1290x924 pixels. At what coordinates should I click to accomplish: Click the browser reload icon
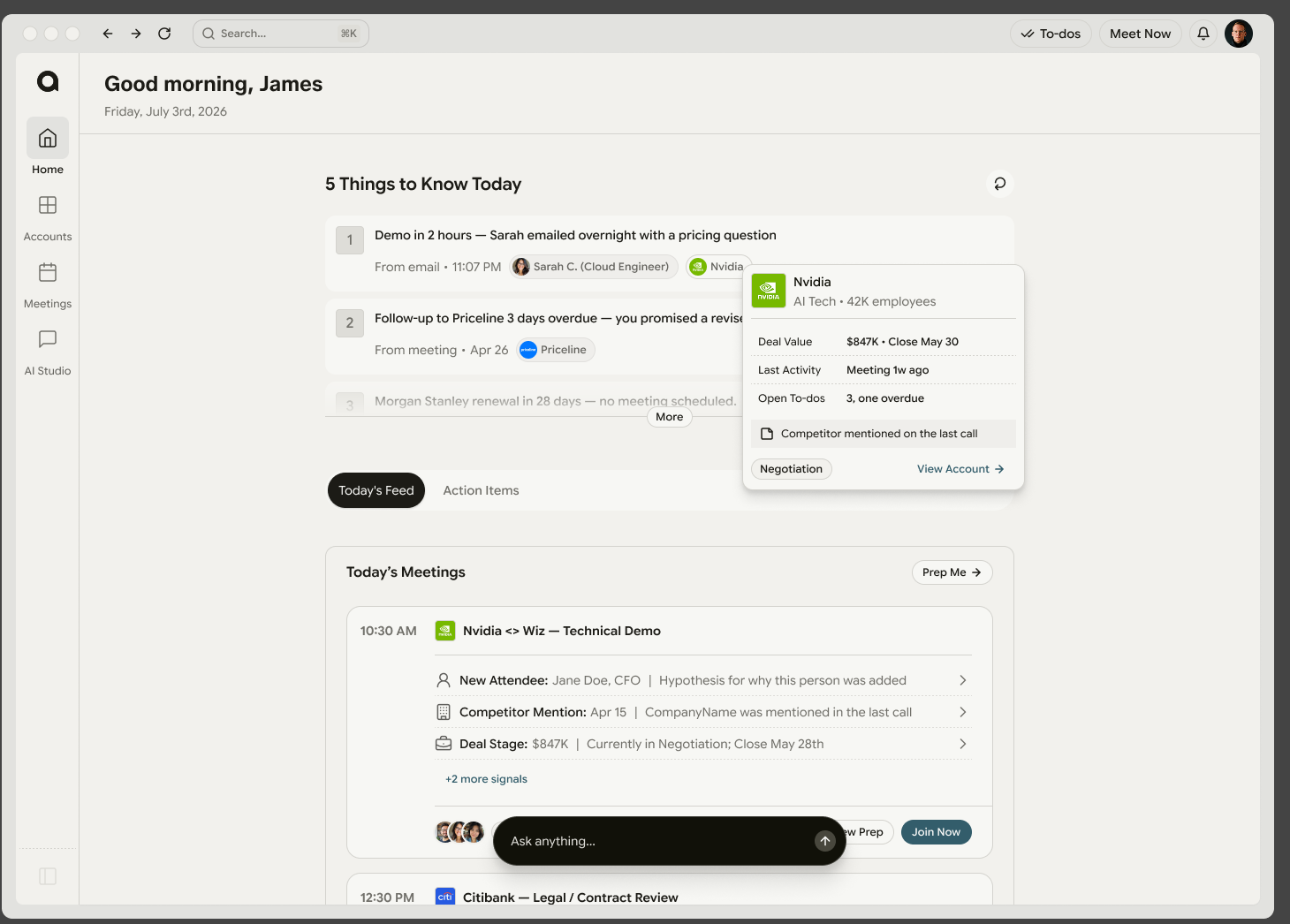[164, 34]
